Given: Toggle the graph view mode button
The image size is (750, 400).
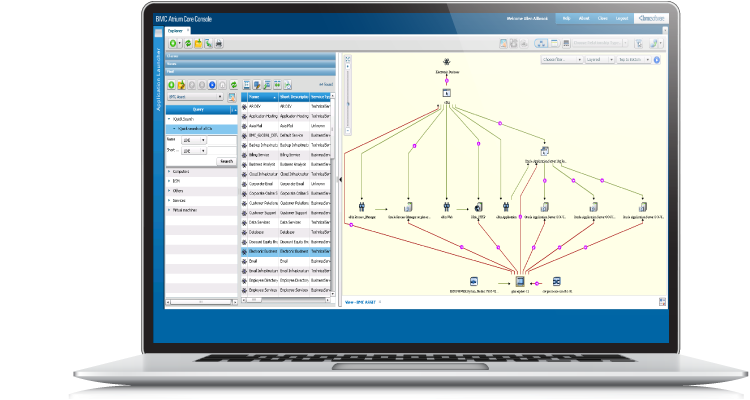Looking at the screenshot, I should click(x=542, y=44).
